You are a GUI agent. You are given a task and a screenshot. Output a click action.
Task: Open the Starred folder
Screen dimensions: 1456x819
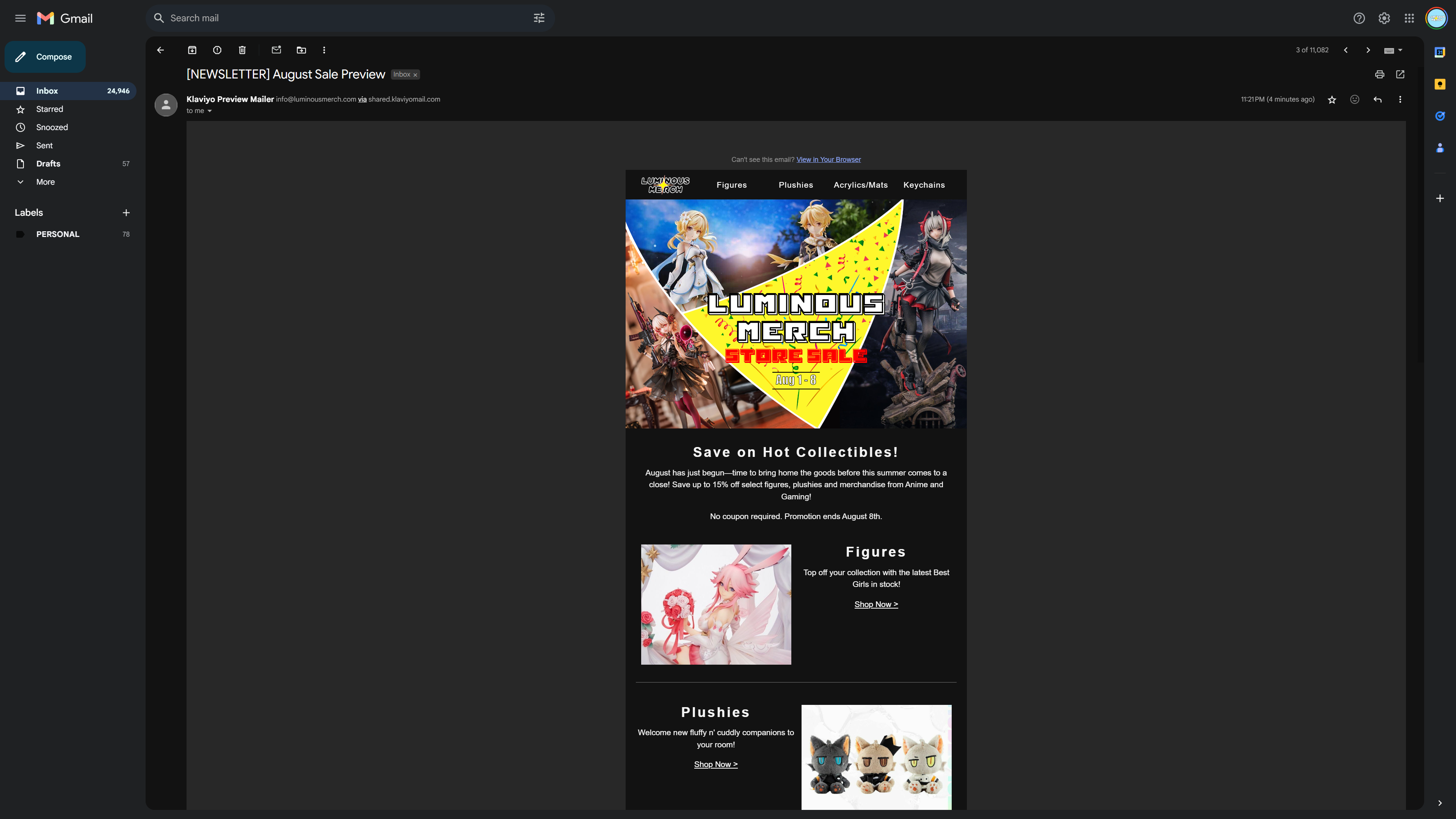[x=50, y=109]
